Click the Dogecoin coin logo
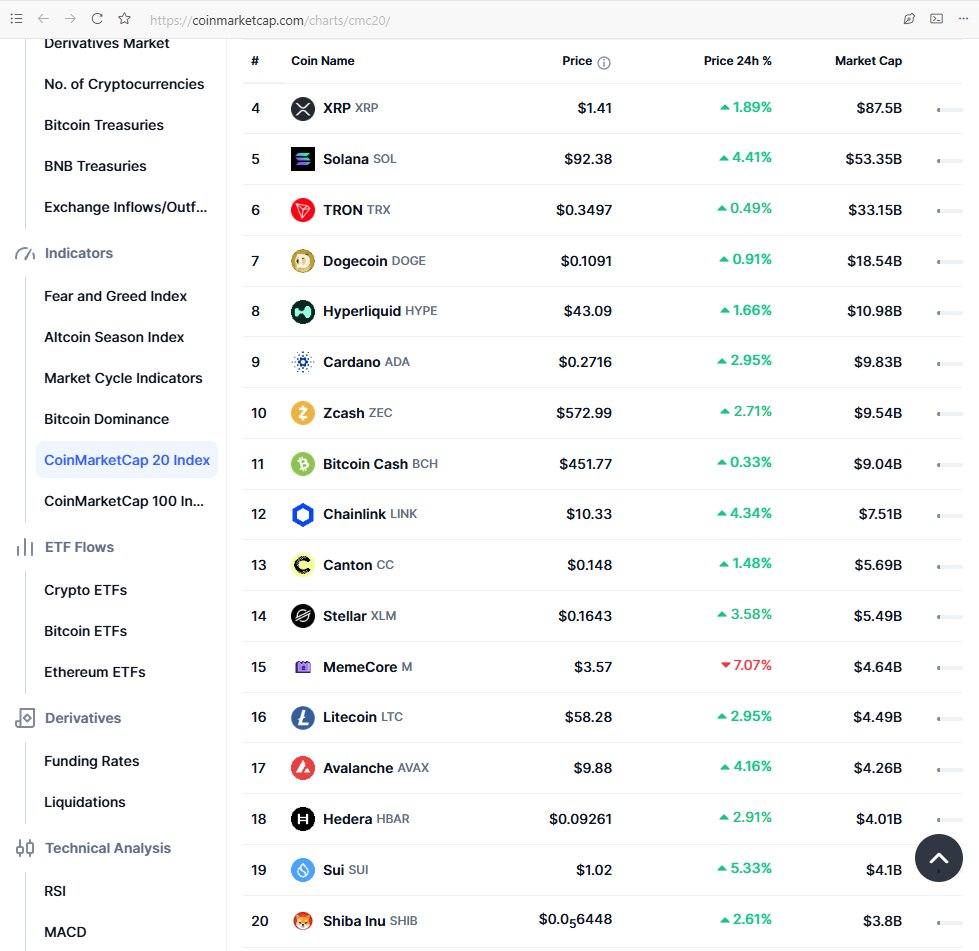This screenshot has height=951, width=979. click(x=303, y=261)
